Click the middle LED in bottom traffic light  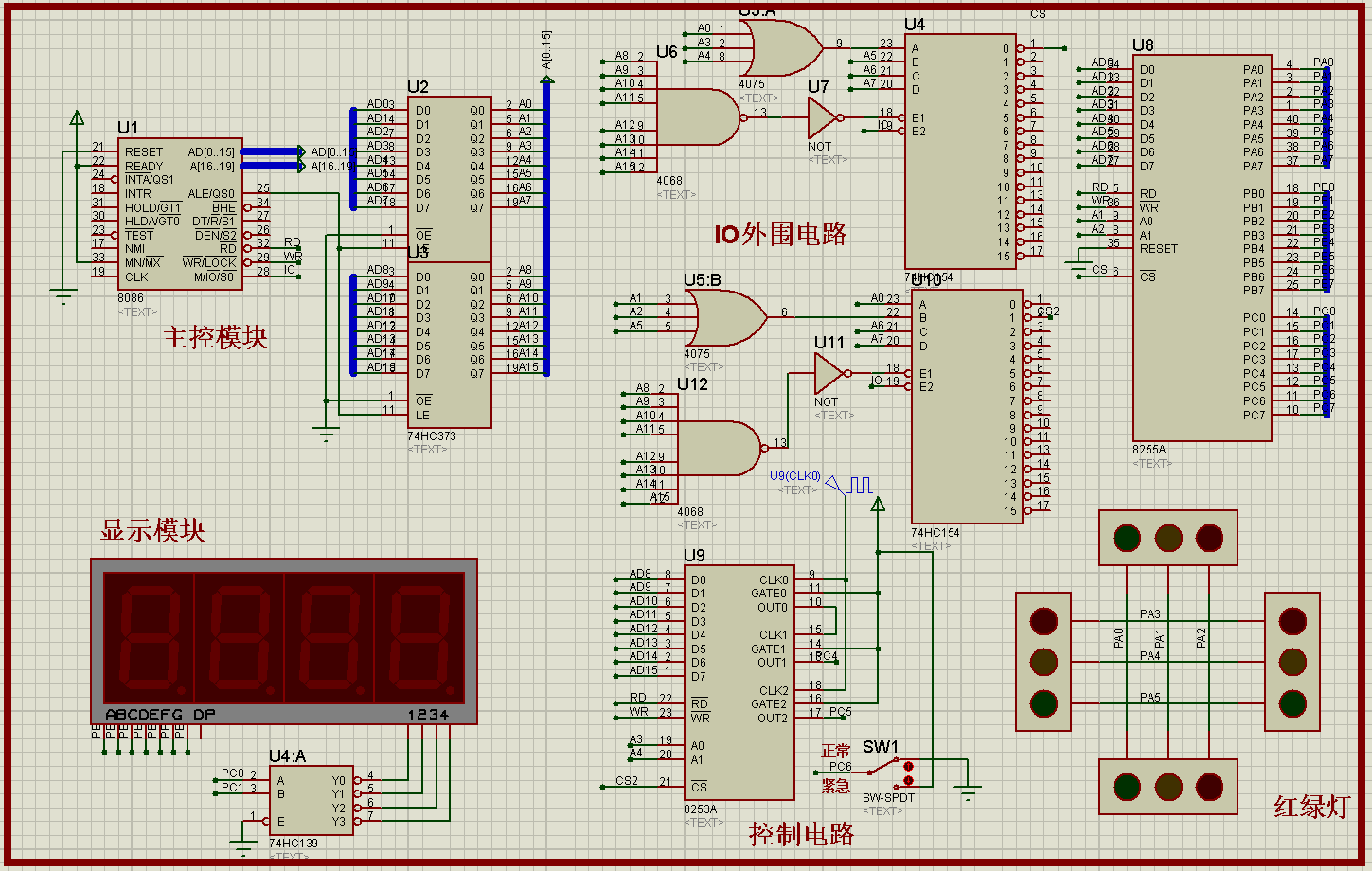(1168, 787)
